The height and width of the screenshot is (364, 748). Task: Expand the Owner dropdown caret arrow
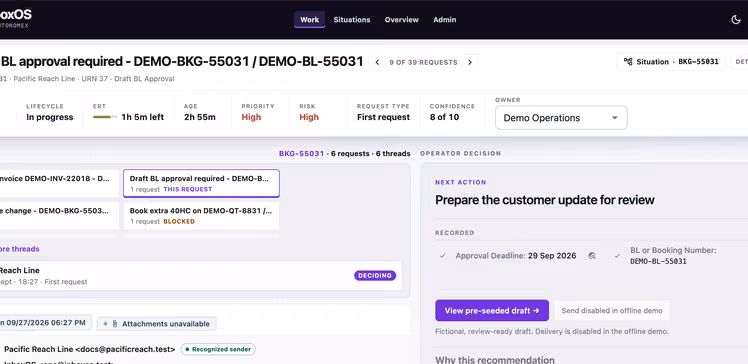[614, 118]
